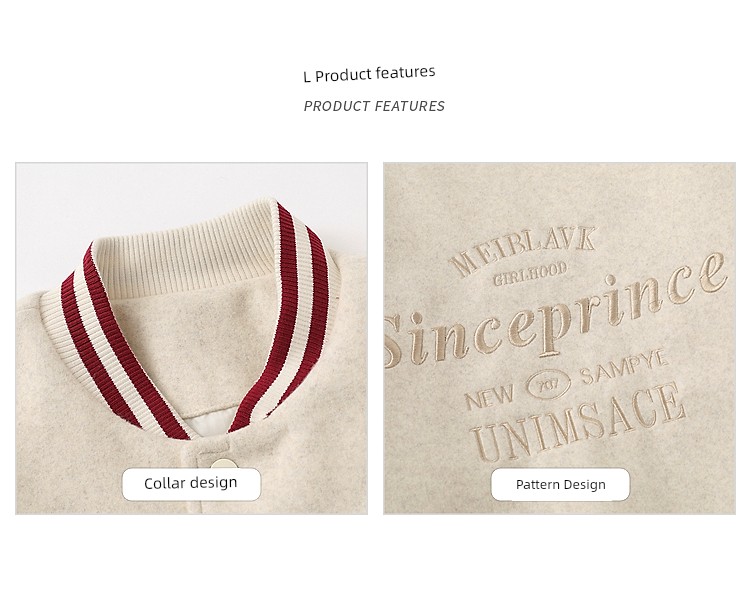Click the oval 707 embroidered emblem

[548, 386]
